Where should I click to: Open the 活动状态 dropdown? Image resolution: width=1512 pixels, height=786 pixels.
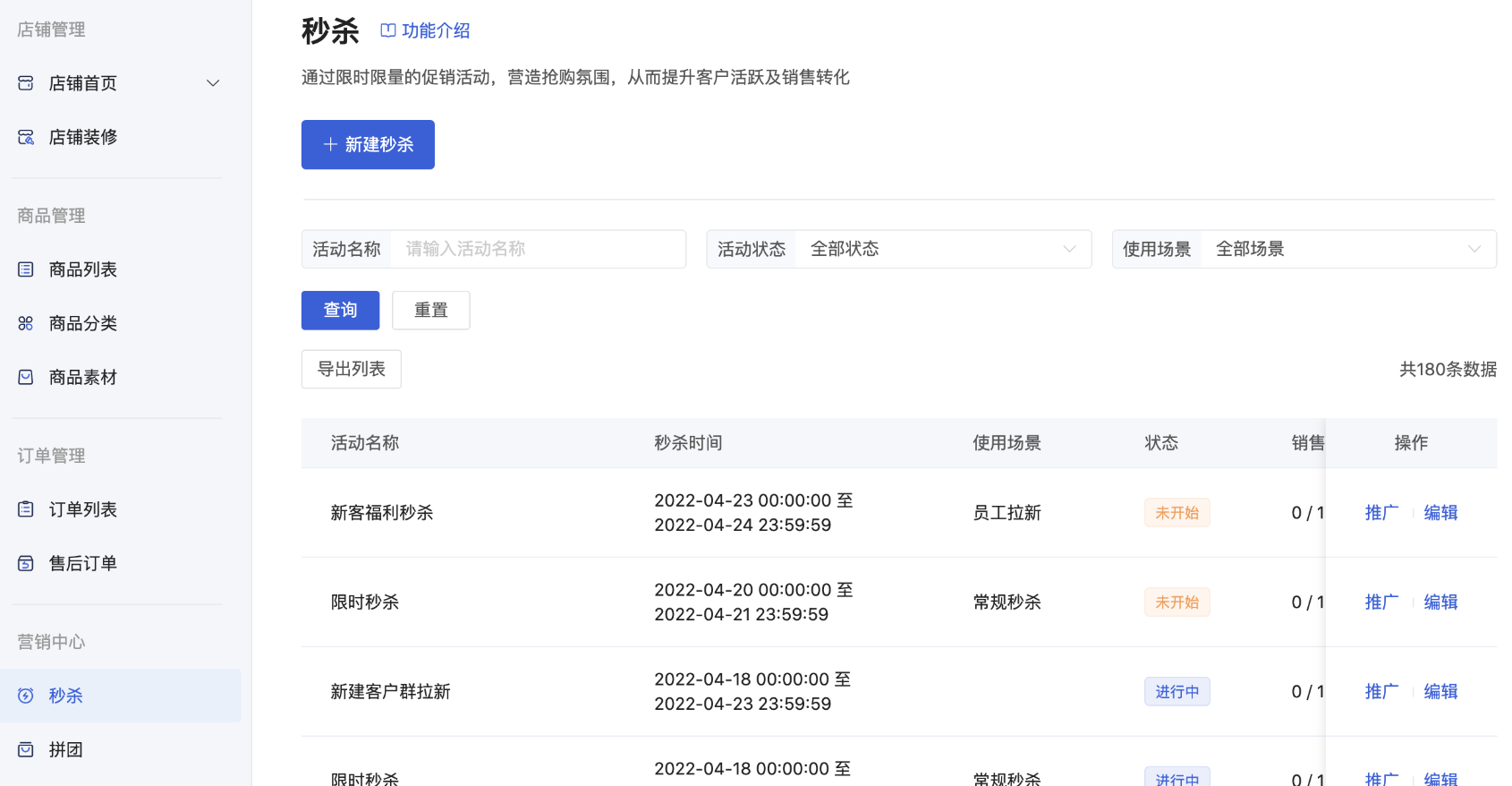point(899,249)
